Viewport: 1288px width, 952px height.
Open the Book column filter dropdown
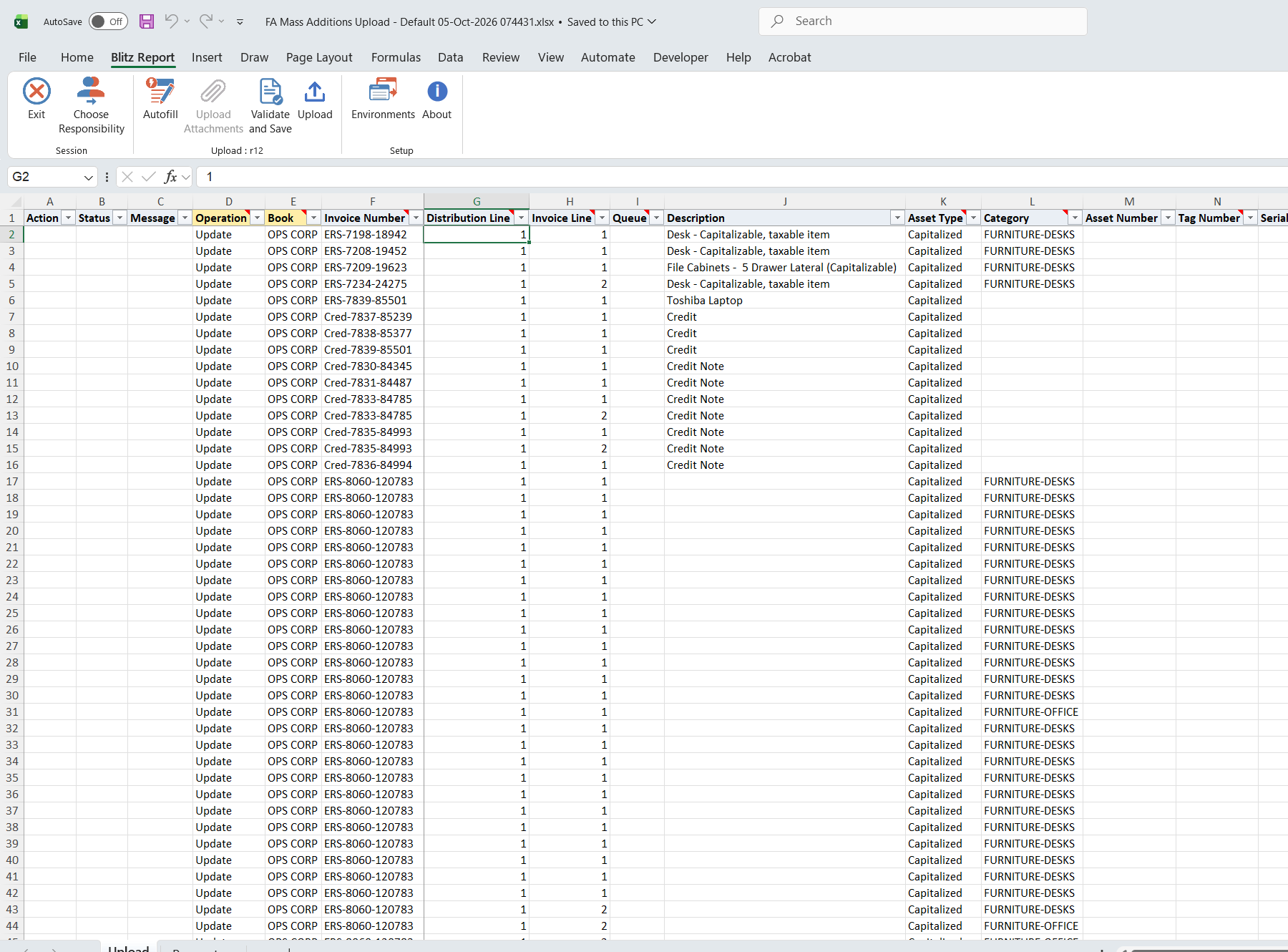coord(313,218)
